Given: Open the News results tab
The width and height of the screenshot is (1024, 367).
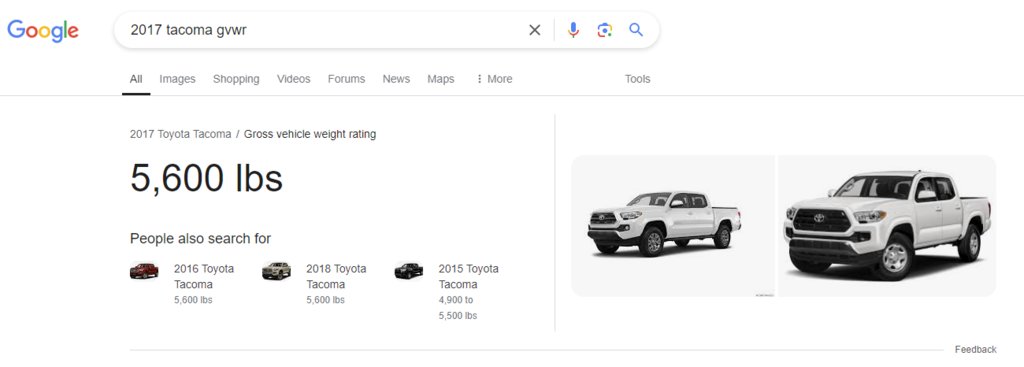Looking at the screenshot, I should 396,79.
